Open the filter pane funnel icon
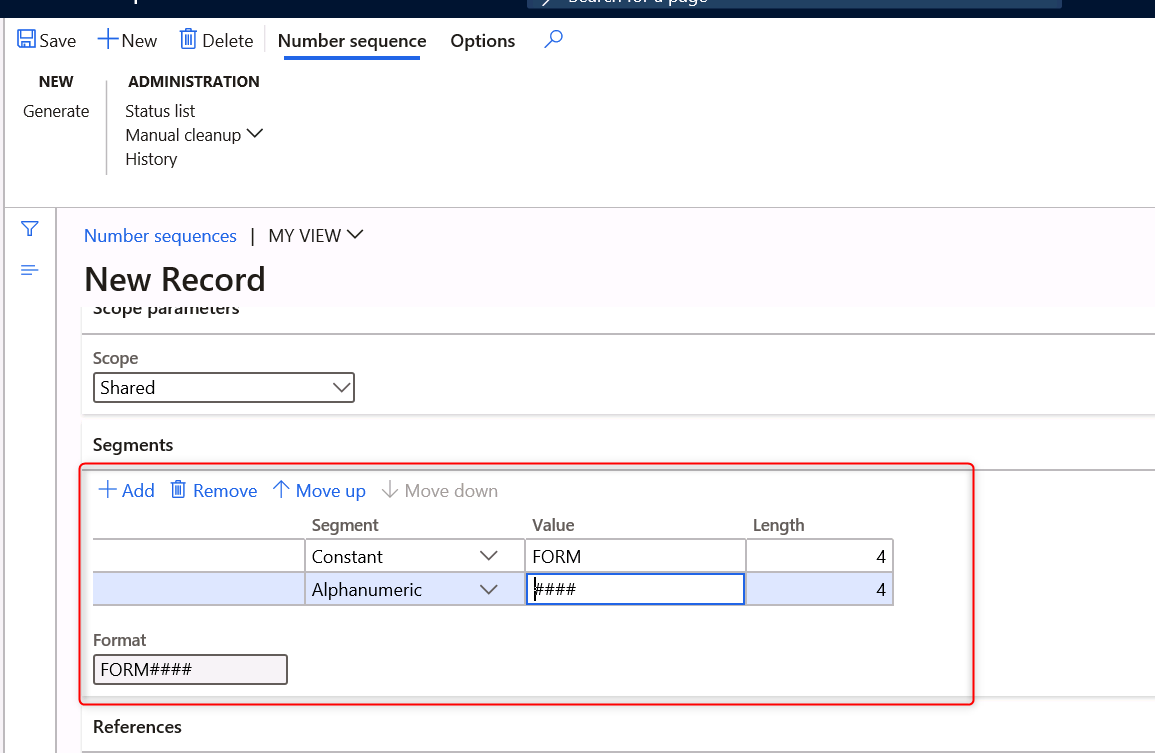The height and width of the screenshot is (753, 1155). pos(29,229)
